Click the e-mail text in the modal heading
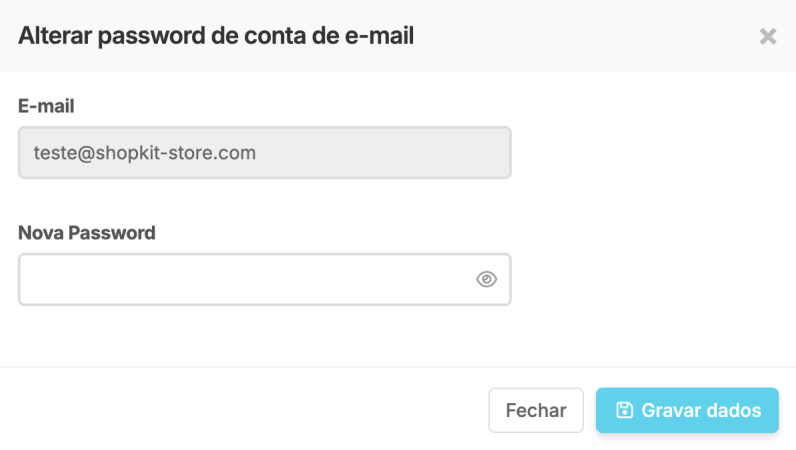Screen dimensions: 796x450 tap(379, 36)
